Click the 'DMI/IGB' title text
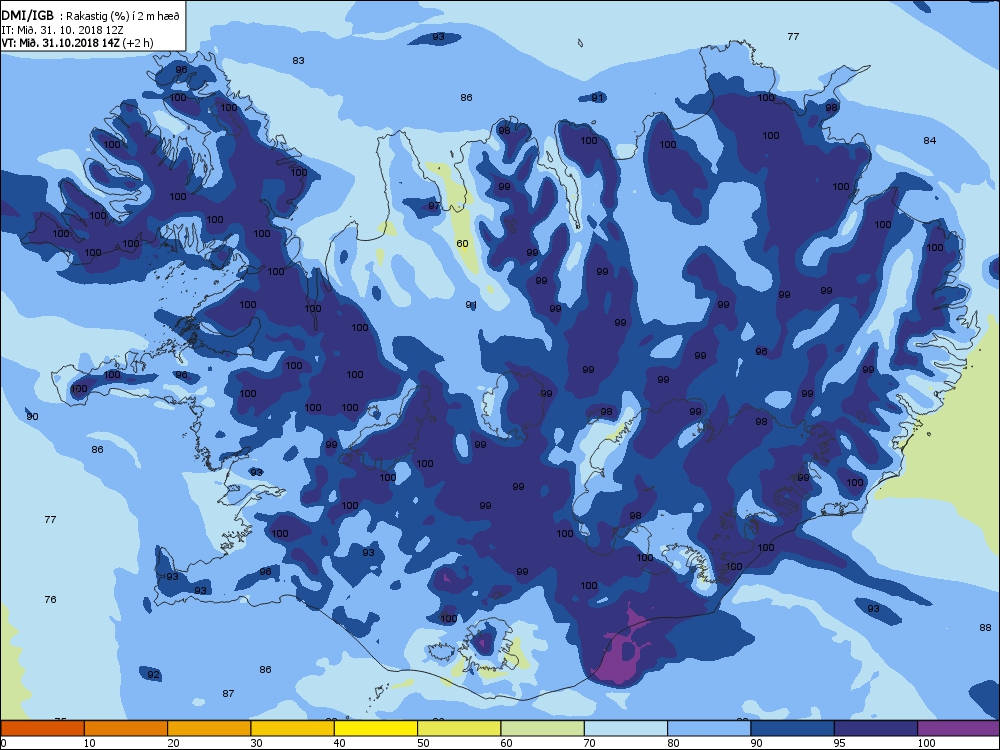 [27, 16]
